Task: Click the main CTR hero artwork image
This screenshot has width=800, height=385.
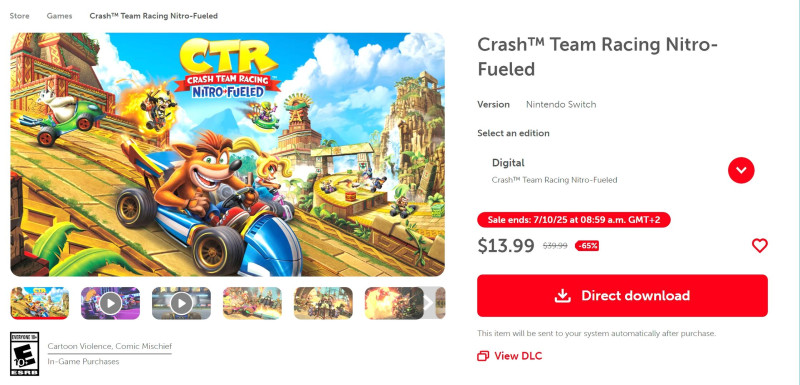Action: 228,155
